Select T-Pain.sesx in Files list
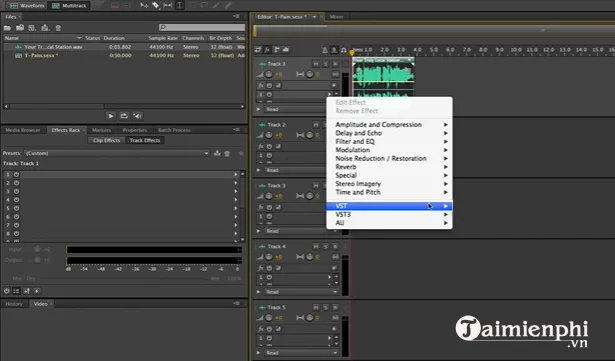The width and height of the screenshot is (615, 361). 41,56
